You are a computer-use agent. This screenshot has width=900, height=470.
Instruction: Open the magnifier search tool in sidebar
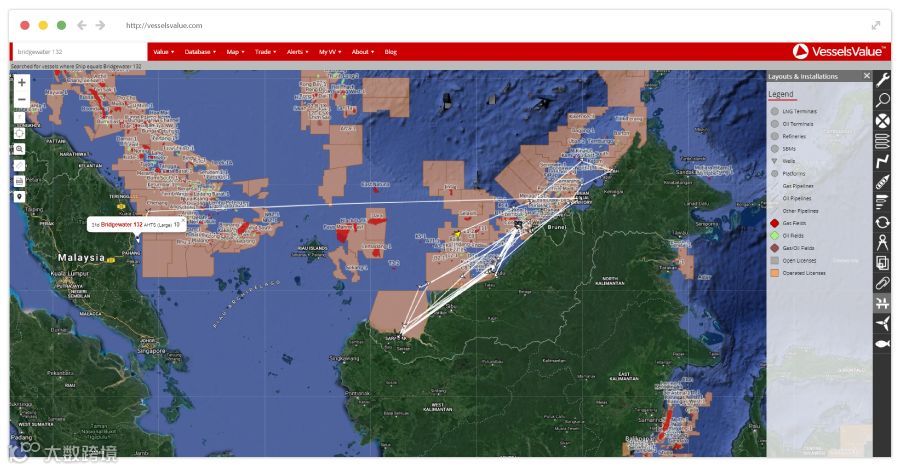[x=882, y=100]
